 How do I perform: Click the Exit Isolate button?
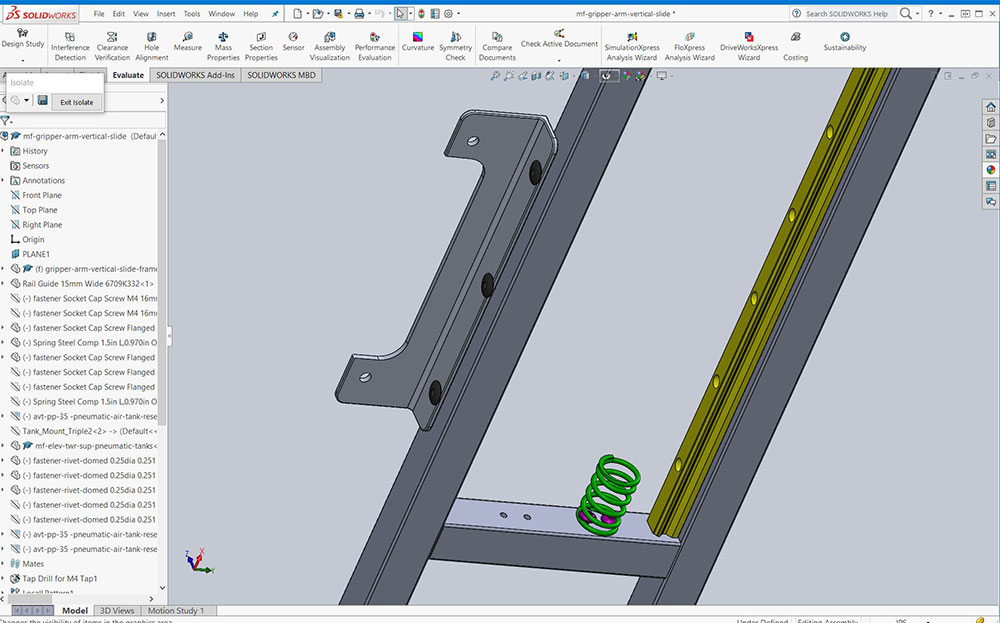click(76, 102)
